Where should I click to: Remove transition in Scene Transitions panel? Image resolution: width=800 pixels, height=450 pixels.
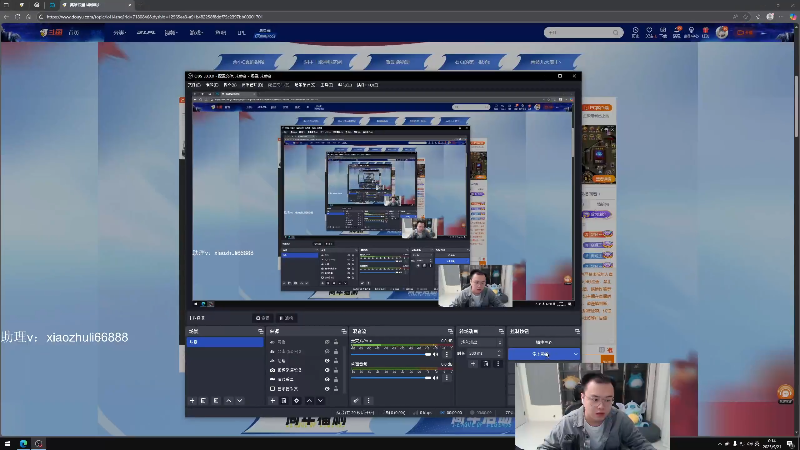tap(486, 364)
